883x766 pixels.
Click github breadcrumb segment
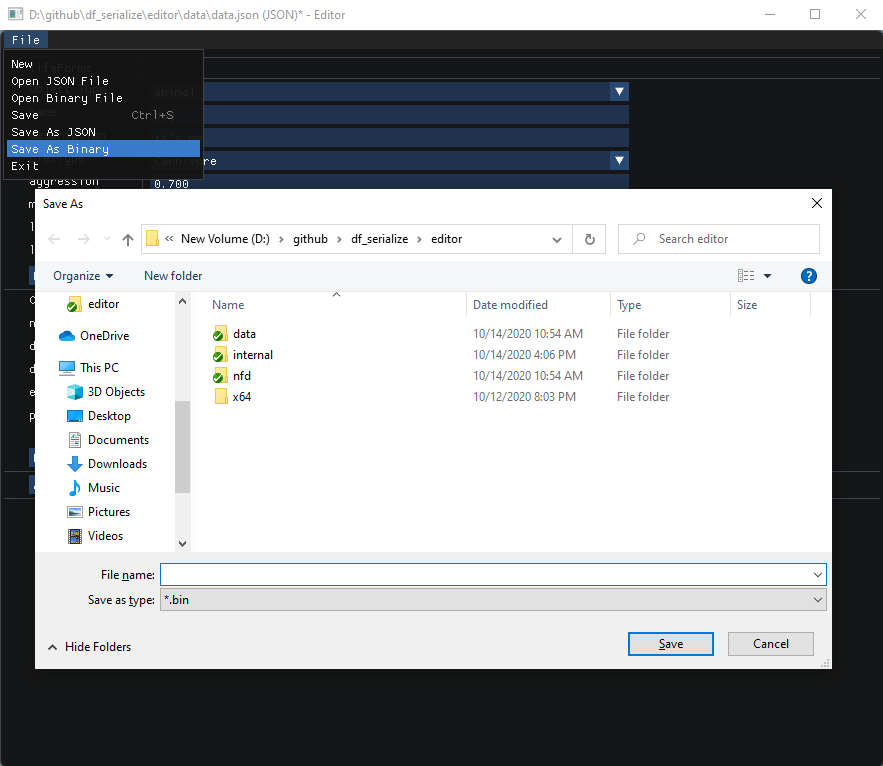click(x=310, y=239)
